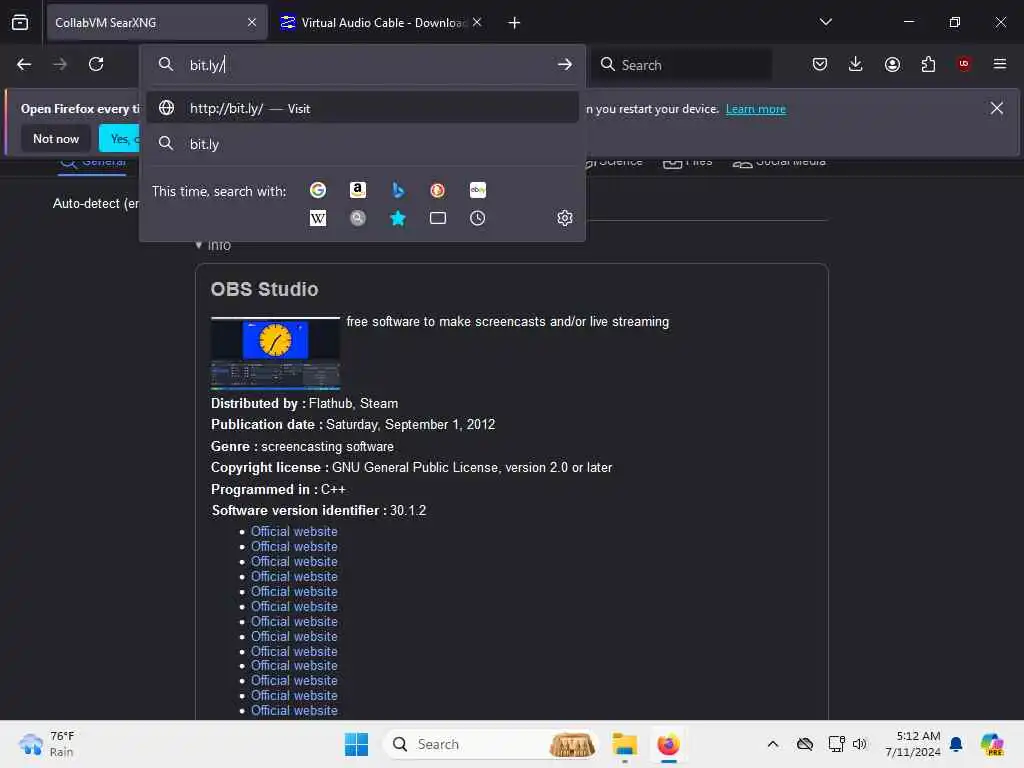This screenshot has height=768, width=1024.
Task: Click the Publication date line
Action: click(x=353, y=424)
